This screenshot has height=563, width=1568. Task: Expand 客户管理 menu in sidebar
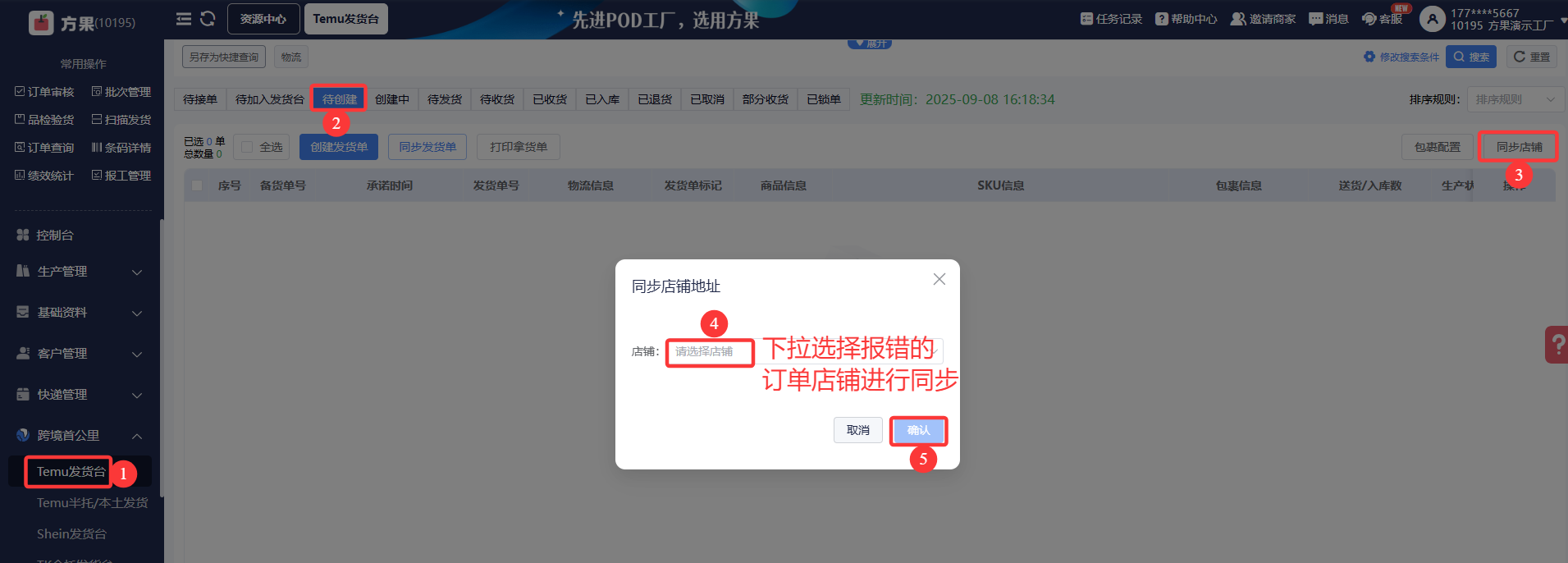(80, 354)
